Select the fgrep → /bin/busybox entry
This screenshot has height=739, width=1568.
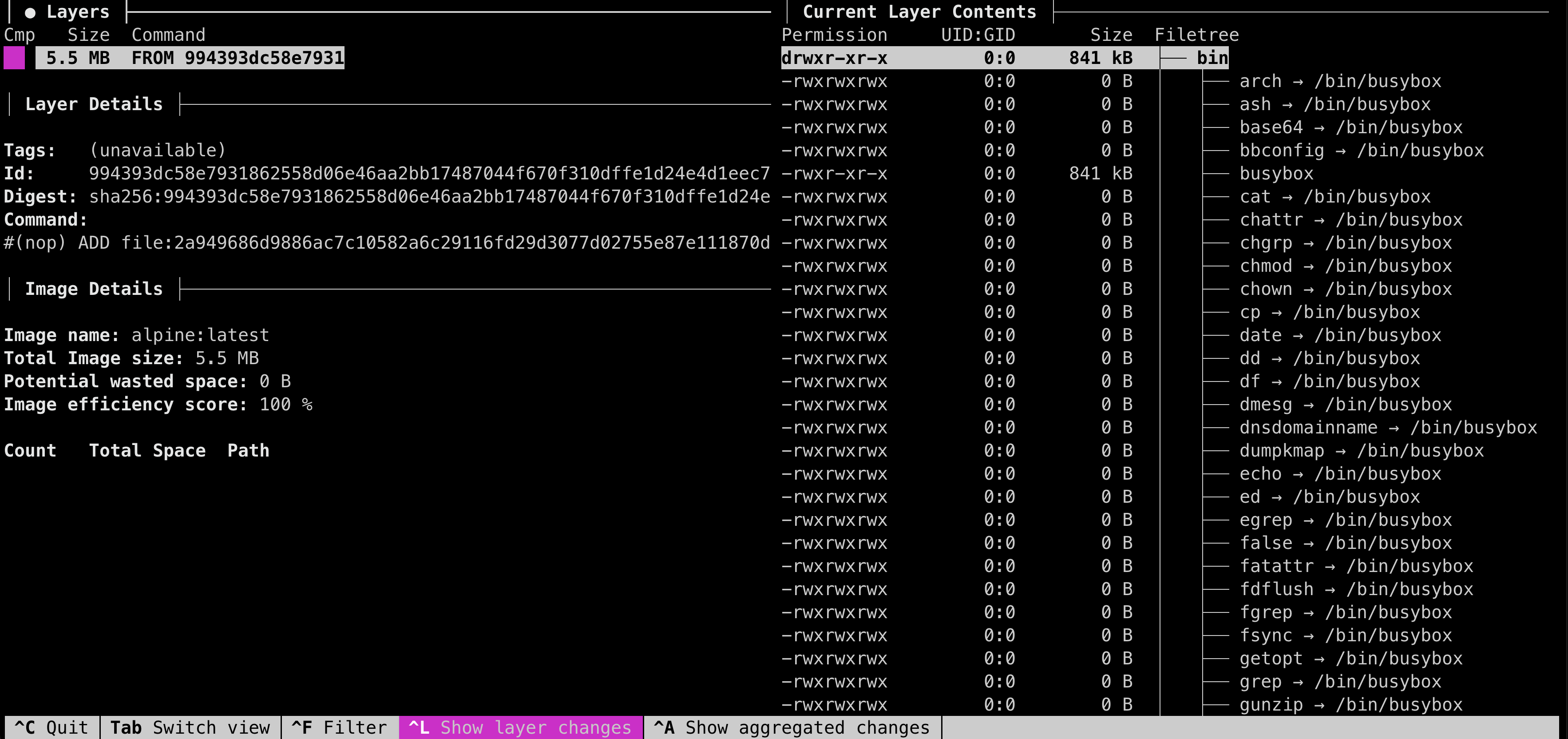[1346, 612]
